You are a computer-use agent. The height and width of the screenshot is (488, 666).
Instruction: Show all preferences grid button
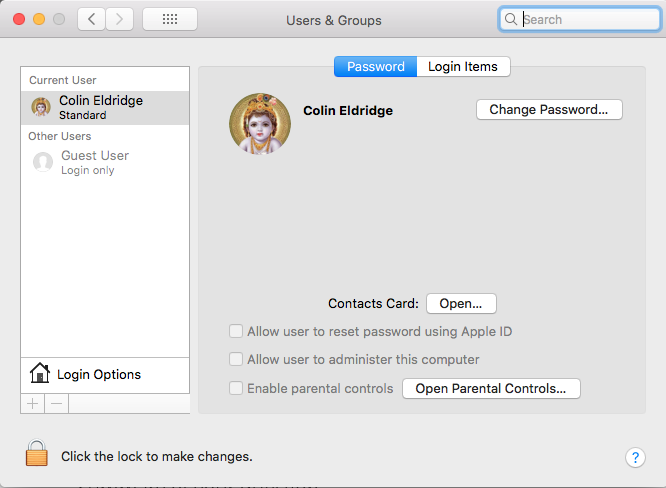click(169, 19)
